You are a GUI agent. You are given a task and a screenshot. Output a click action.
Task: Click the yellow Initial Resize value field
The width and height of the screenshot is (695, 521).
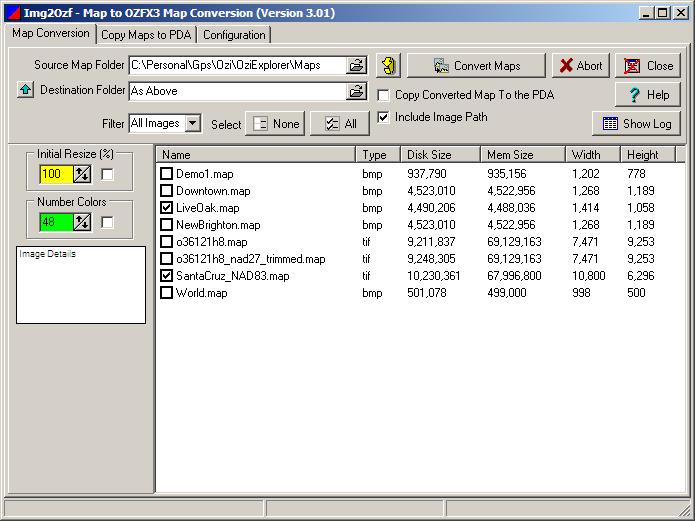click(x=55, y=174)
